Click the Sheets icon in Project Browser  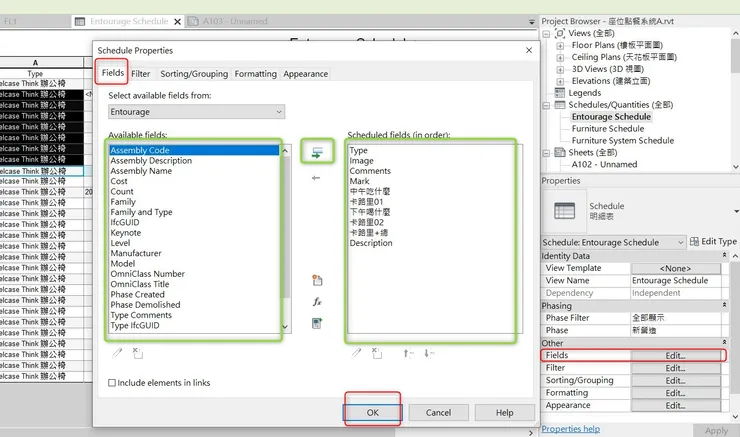coord(560,152)
